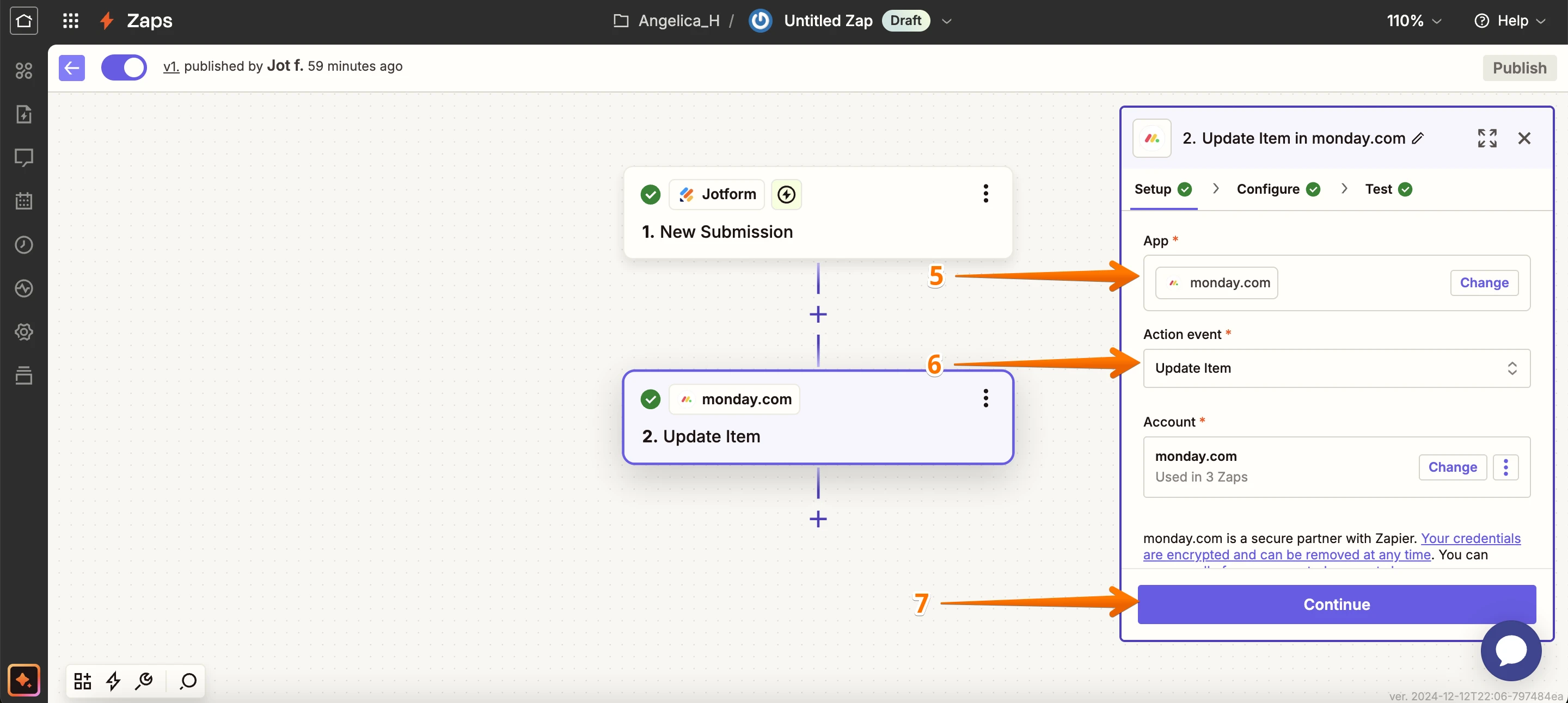The height and width of the screenshot is (703, 1568).
Task: Add a step between Jotform and monday.com
Action: point(817,314)
